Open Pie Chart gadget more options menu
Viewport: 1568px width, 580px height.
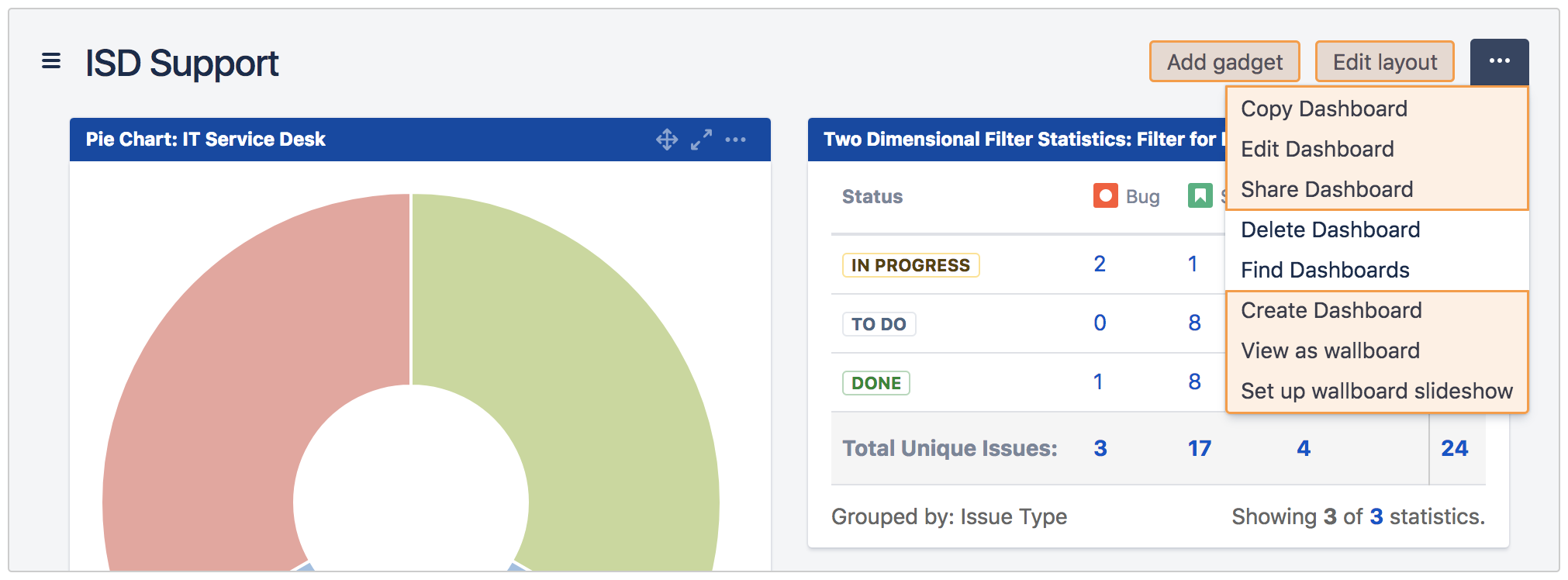[735, 140]
